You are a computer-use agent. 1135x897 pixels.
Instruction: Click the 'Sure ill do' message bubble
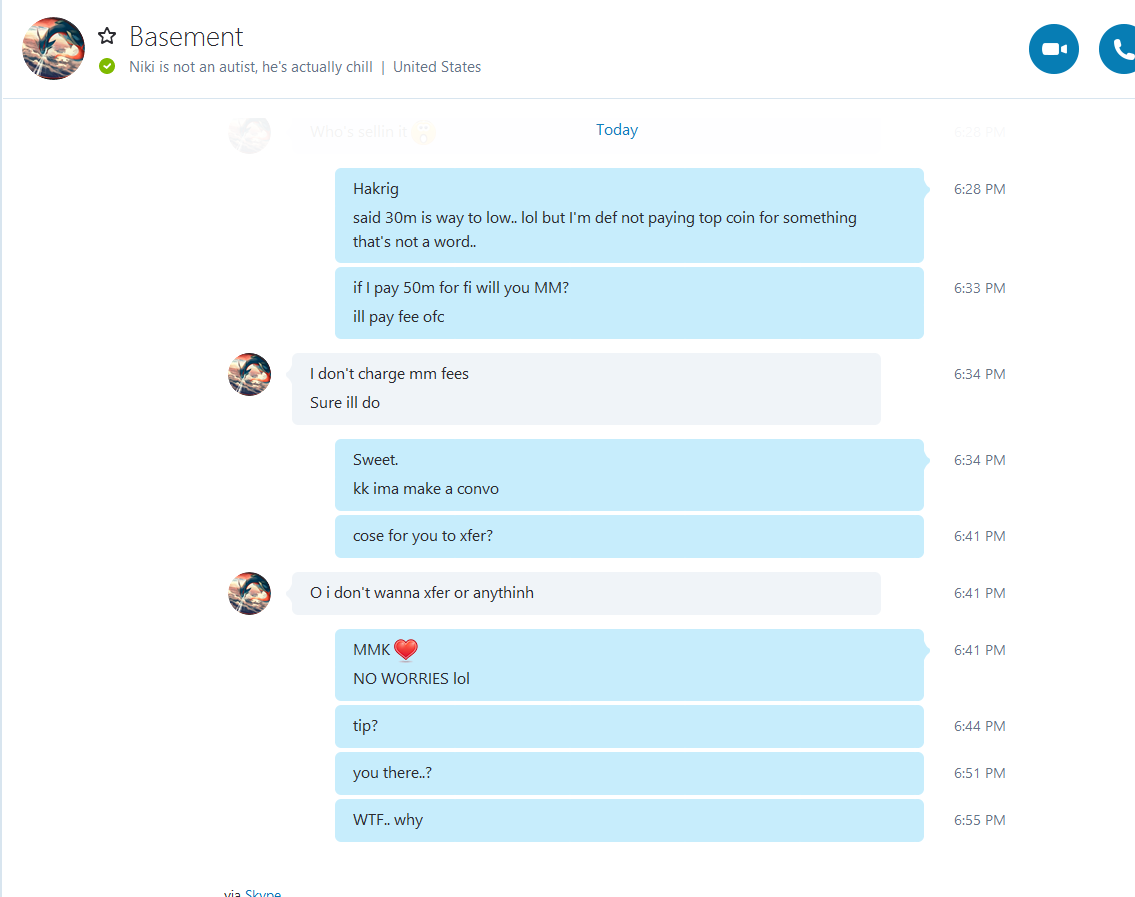tap(585, 403)
